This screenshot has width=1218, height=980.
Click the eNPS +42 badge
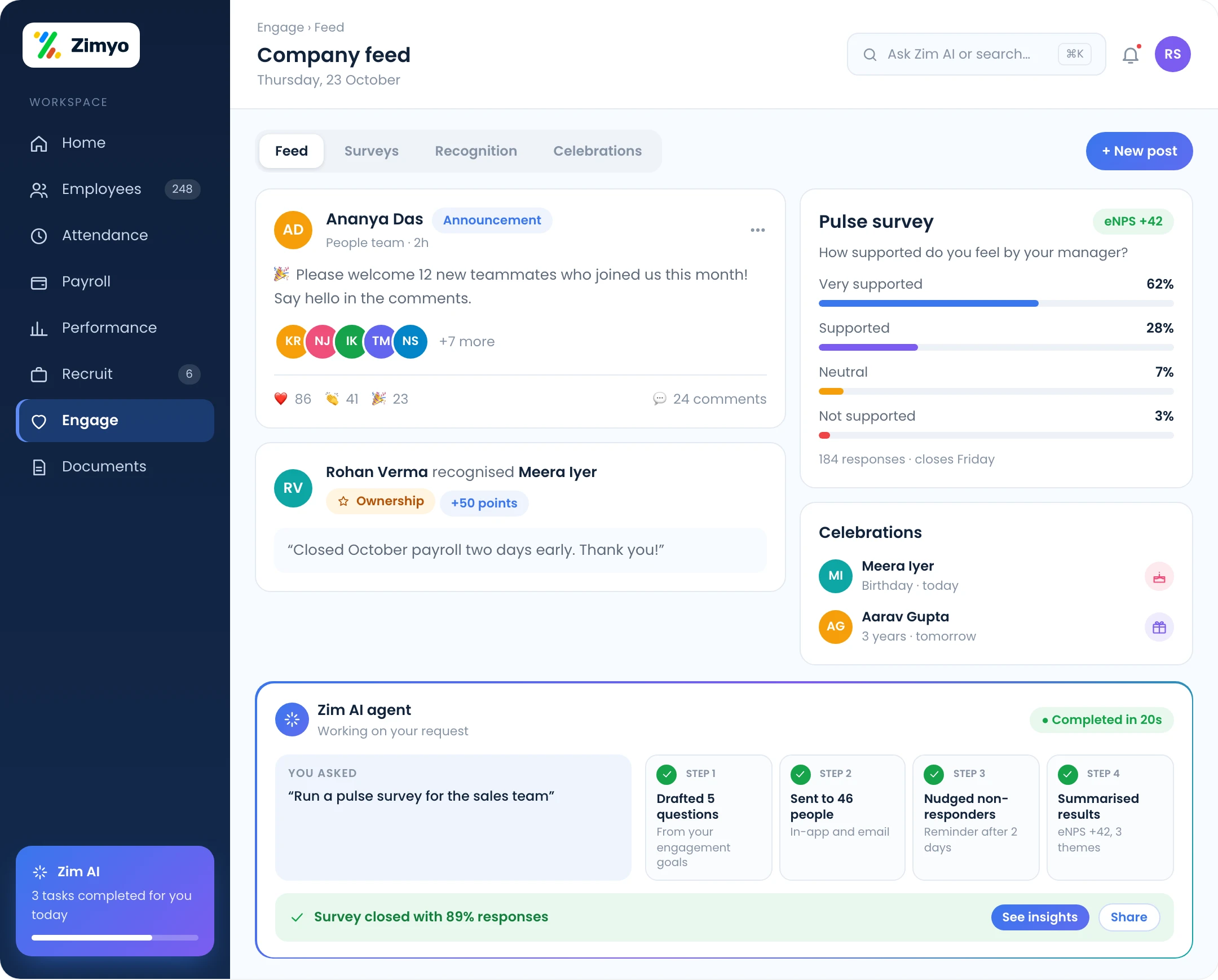point(1133,222)
